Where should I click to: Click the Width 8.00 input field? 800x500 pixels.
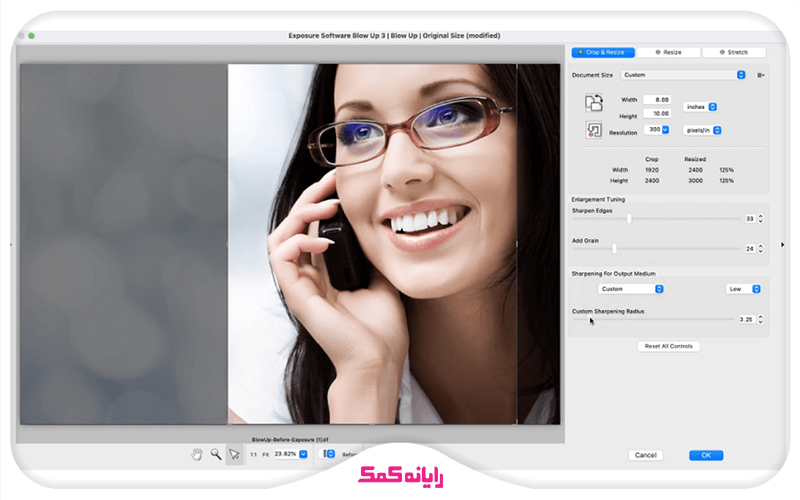point(657,99)
